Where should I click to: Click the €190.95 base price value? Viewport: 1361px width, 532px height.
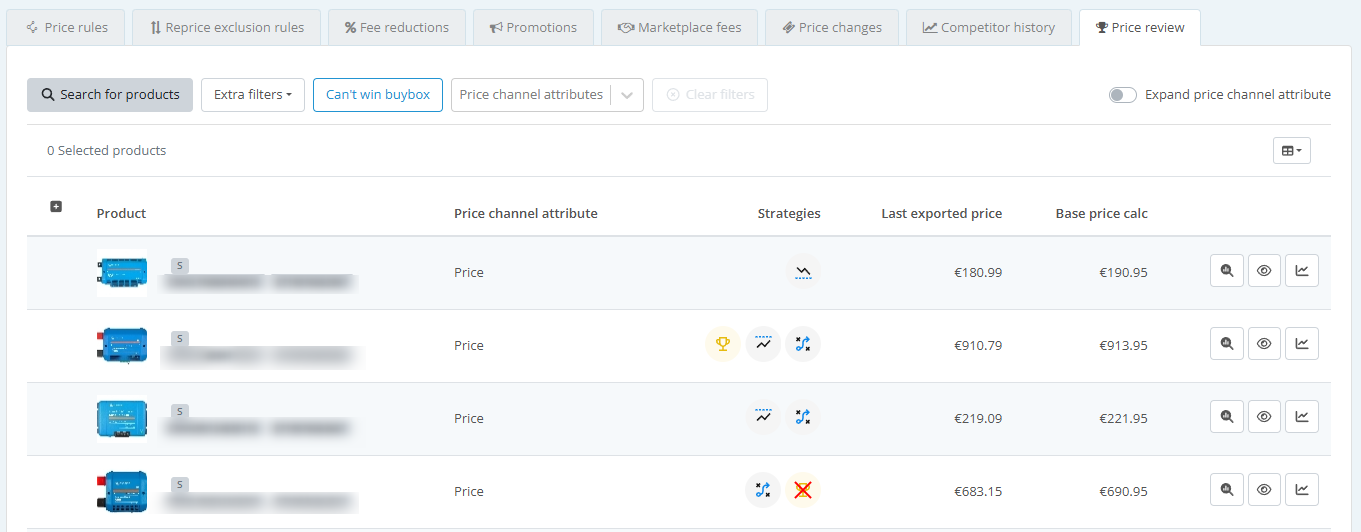(1123, 272)
